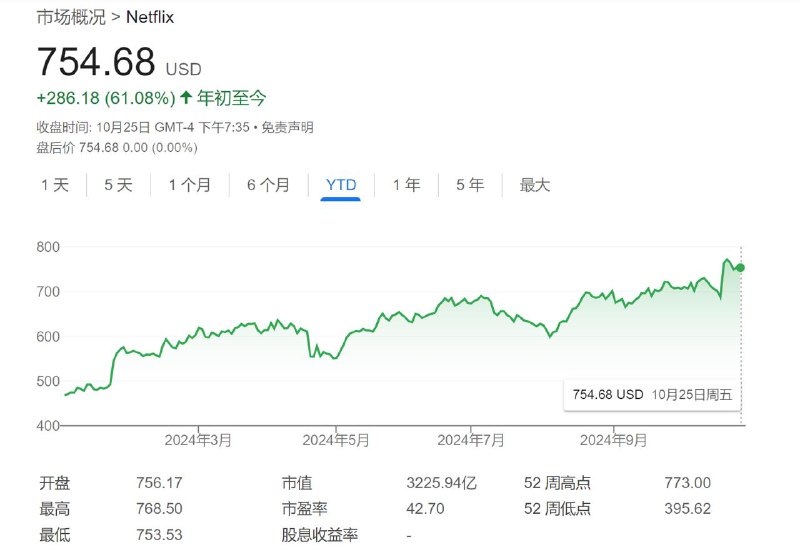Click the 最高 label
Screen dimensions: 800x552
pos(55,509)
